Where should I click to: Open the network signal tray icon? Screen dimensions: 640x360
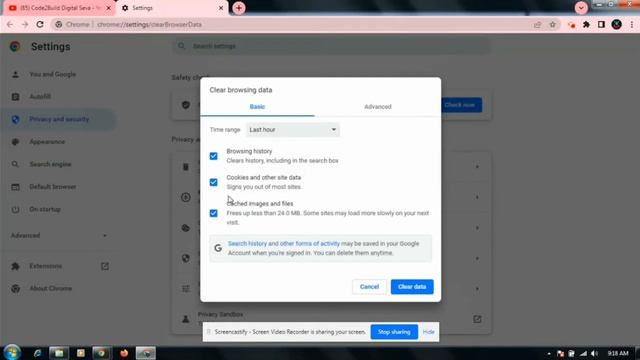pyautogui.click(x=583, y=353)
